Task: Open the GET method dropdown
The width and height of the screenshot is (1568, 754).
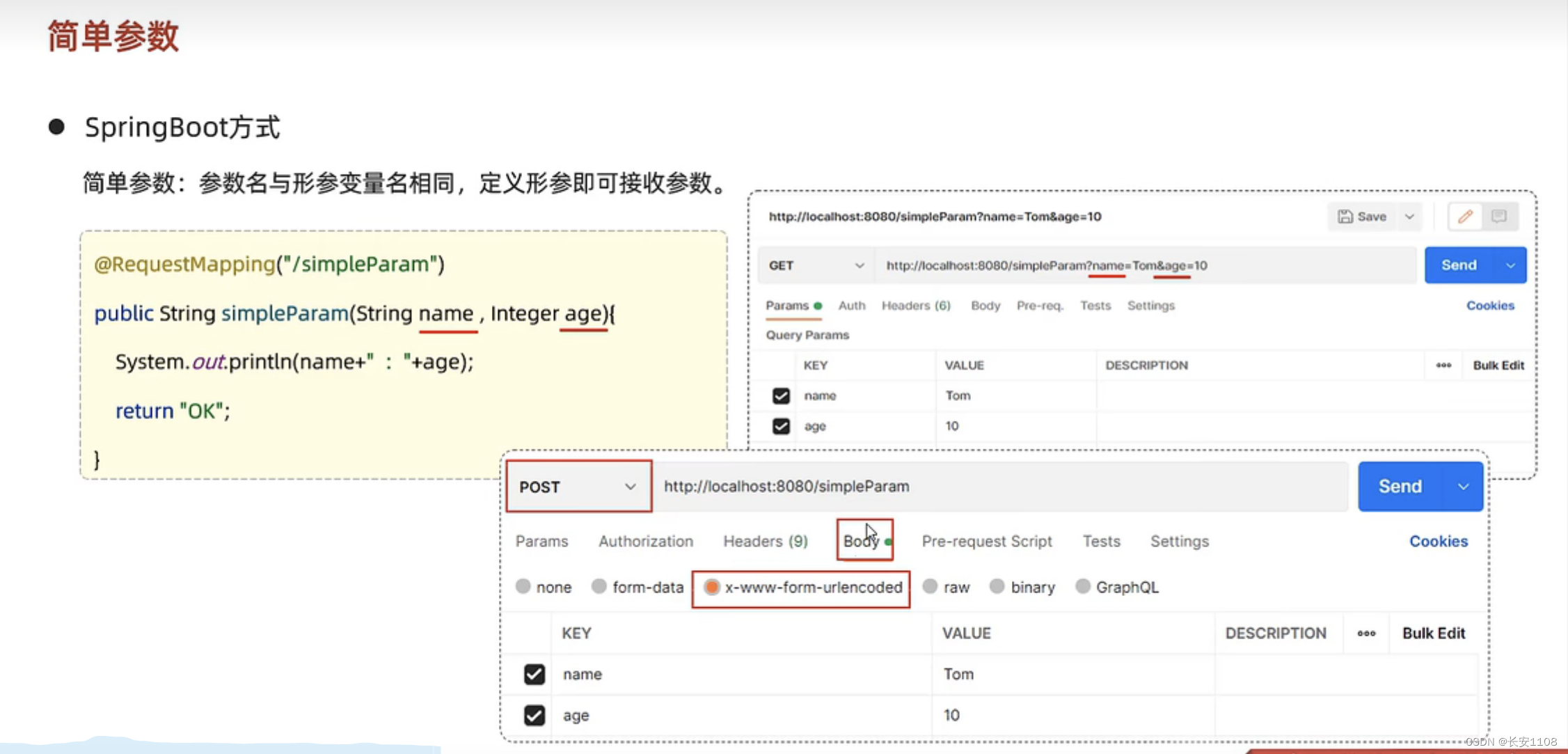Action: coord(816,265)
